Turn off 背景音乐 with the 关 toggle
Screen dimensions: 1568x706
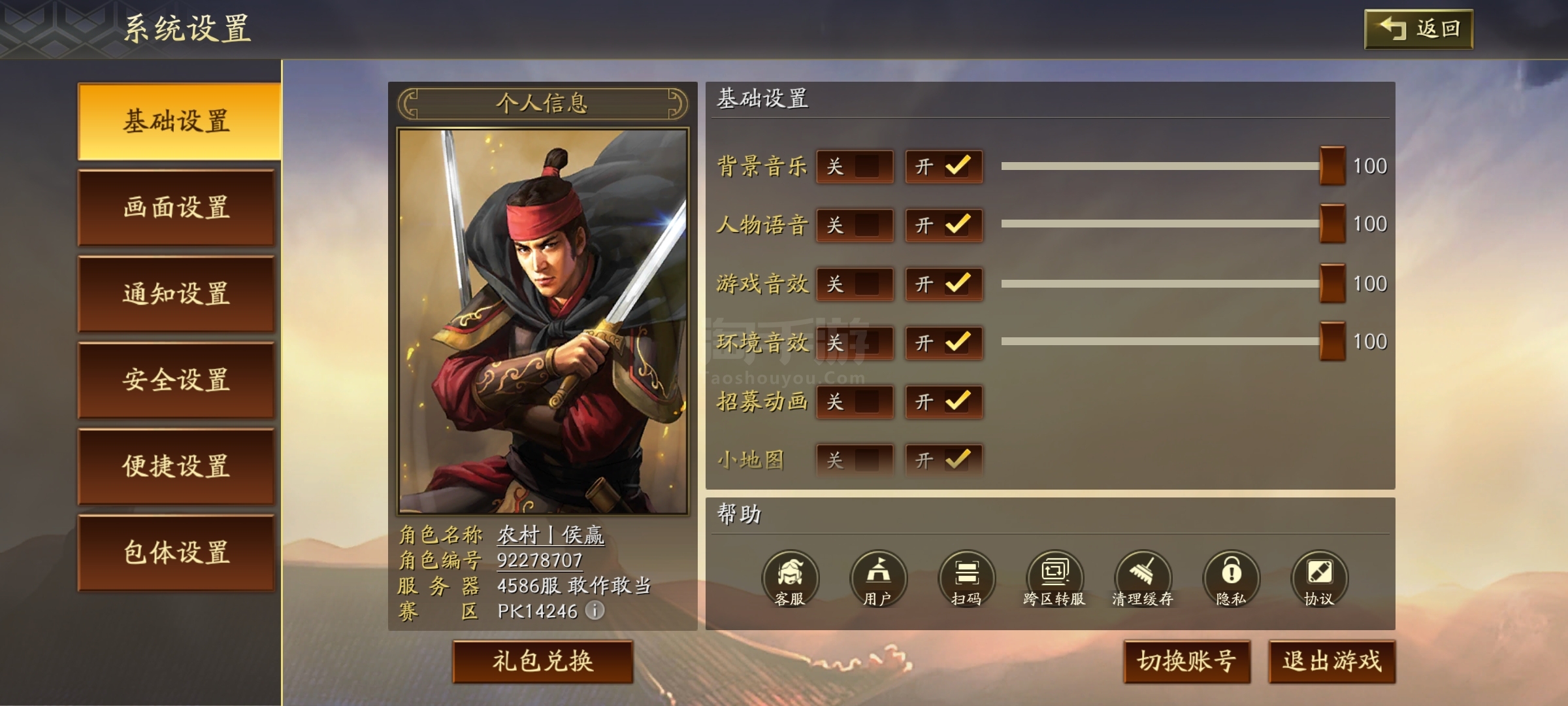pyautogui.click(x=855, y=167)
